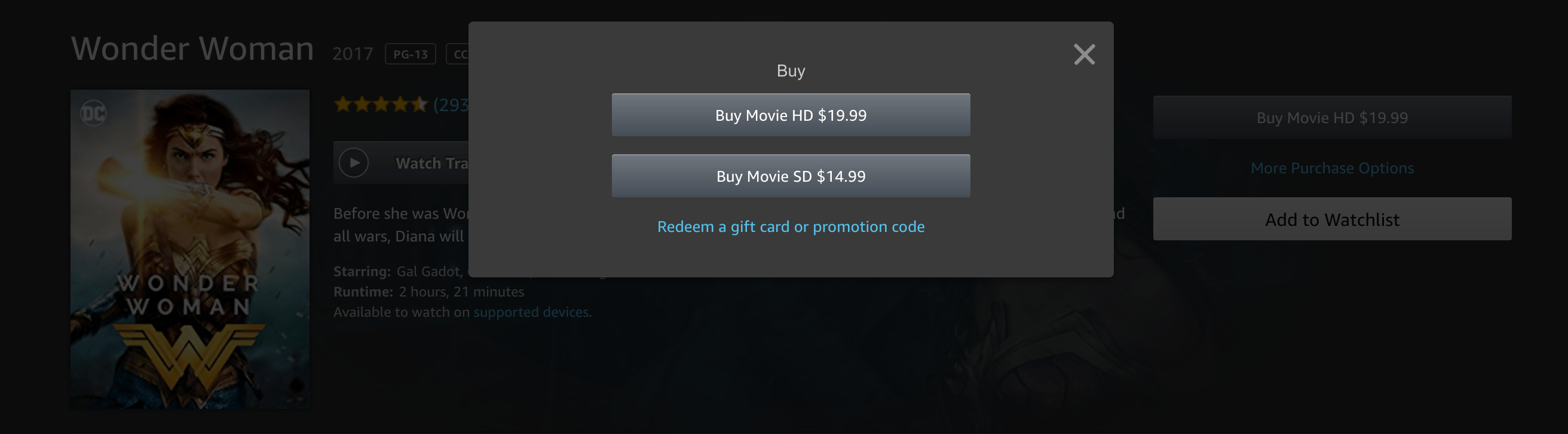Screen dimensions: 1568x434
Task: Click the Wonder Woman page title
Action: coord(192,48)
